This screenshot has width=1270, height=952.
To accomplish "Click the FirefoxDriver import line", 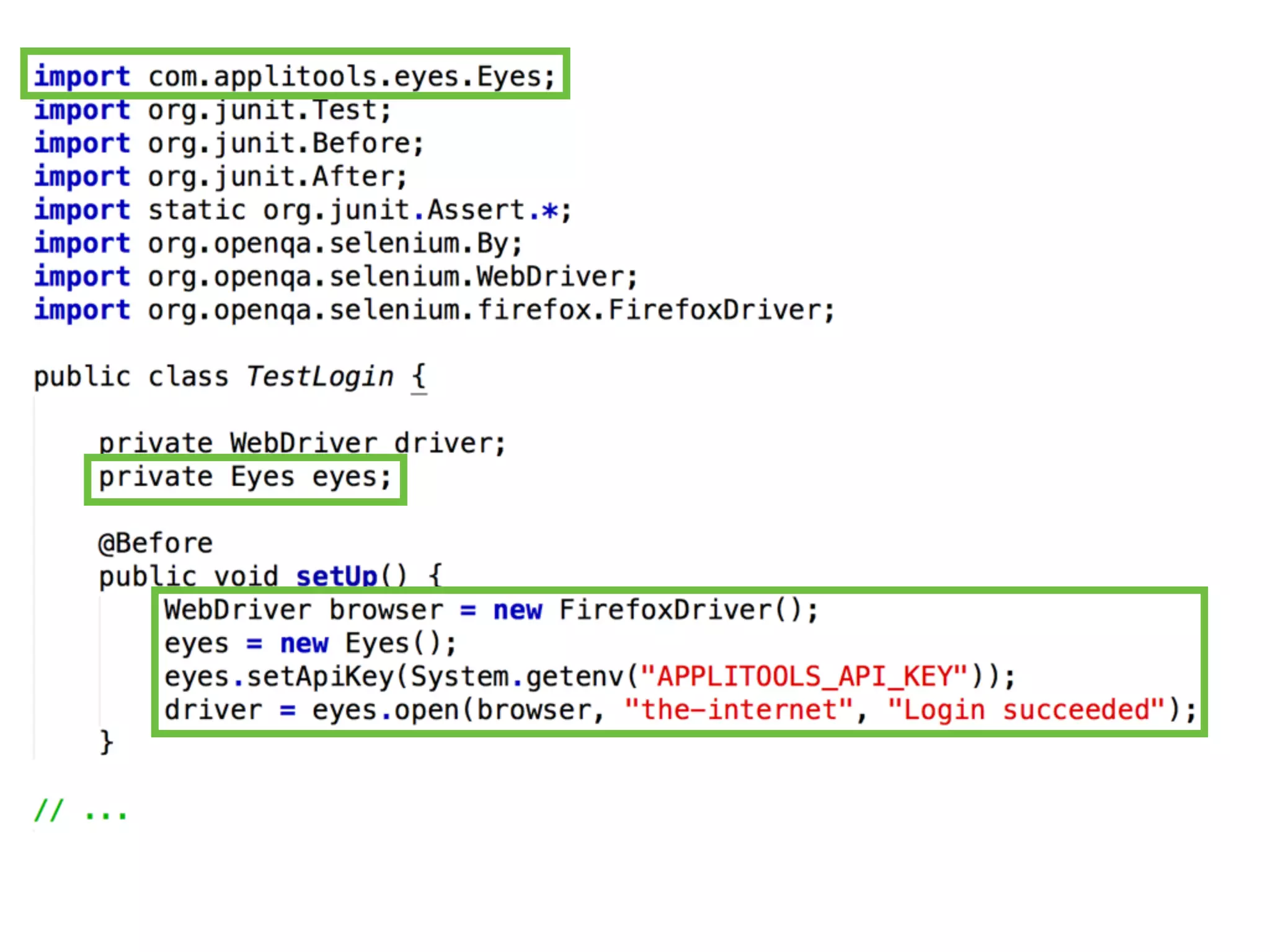I will [x=434, y=310].
